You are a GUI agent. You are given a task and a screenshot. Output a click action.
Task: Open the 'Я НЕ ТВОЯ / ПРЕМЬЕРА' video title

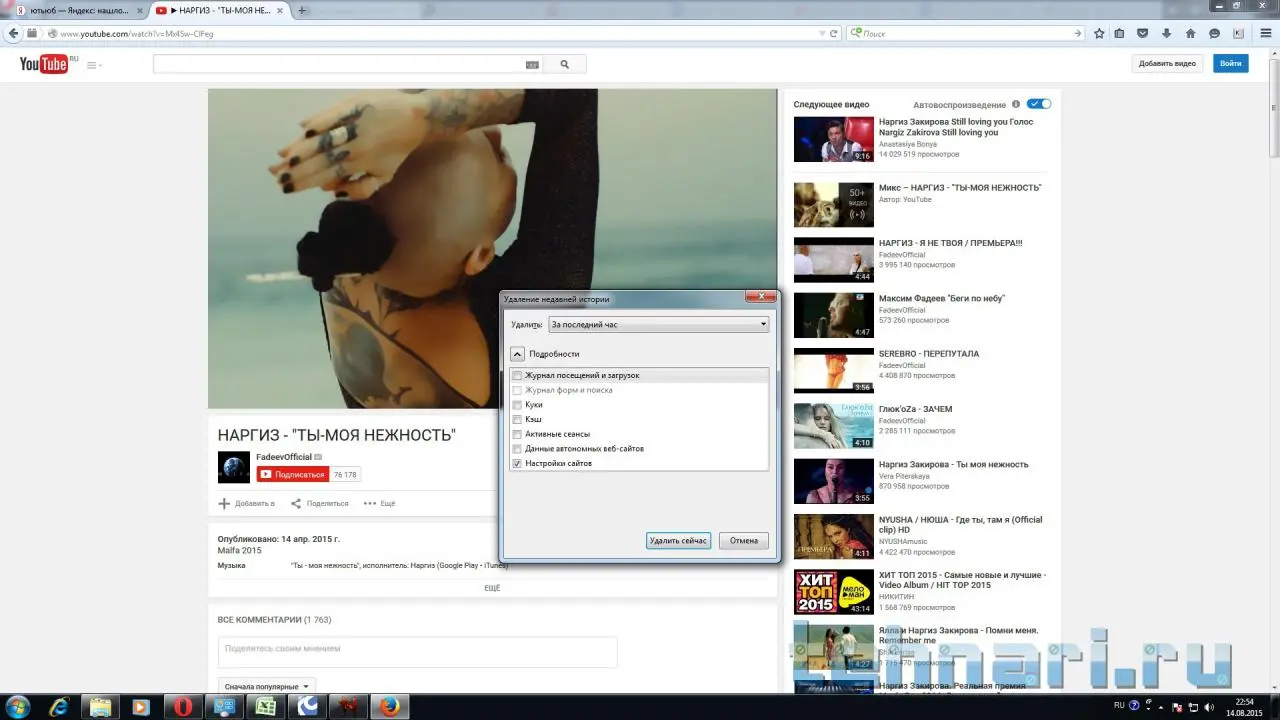click(x=951, y=243)
